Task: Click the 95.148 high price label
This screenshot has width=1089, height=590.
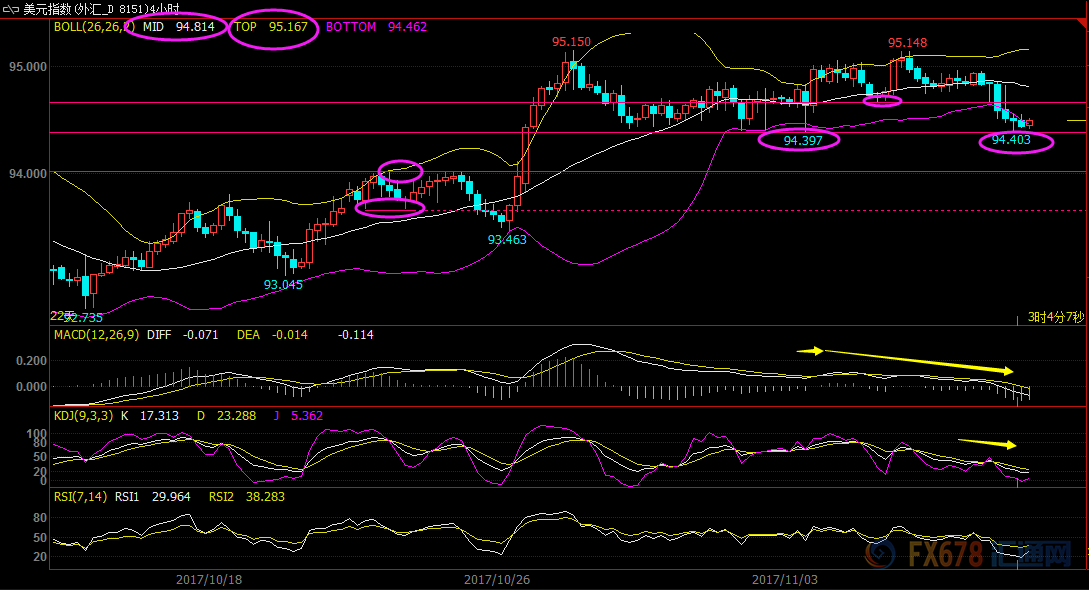Action: click(x=909, y=43)
